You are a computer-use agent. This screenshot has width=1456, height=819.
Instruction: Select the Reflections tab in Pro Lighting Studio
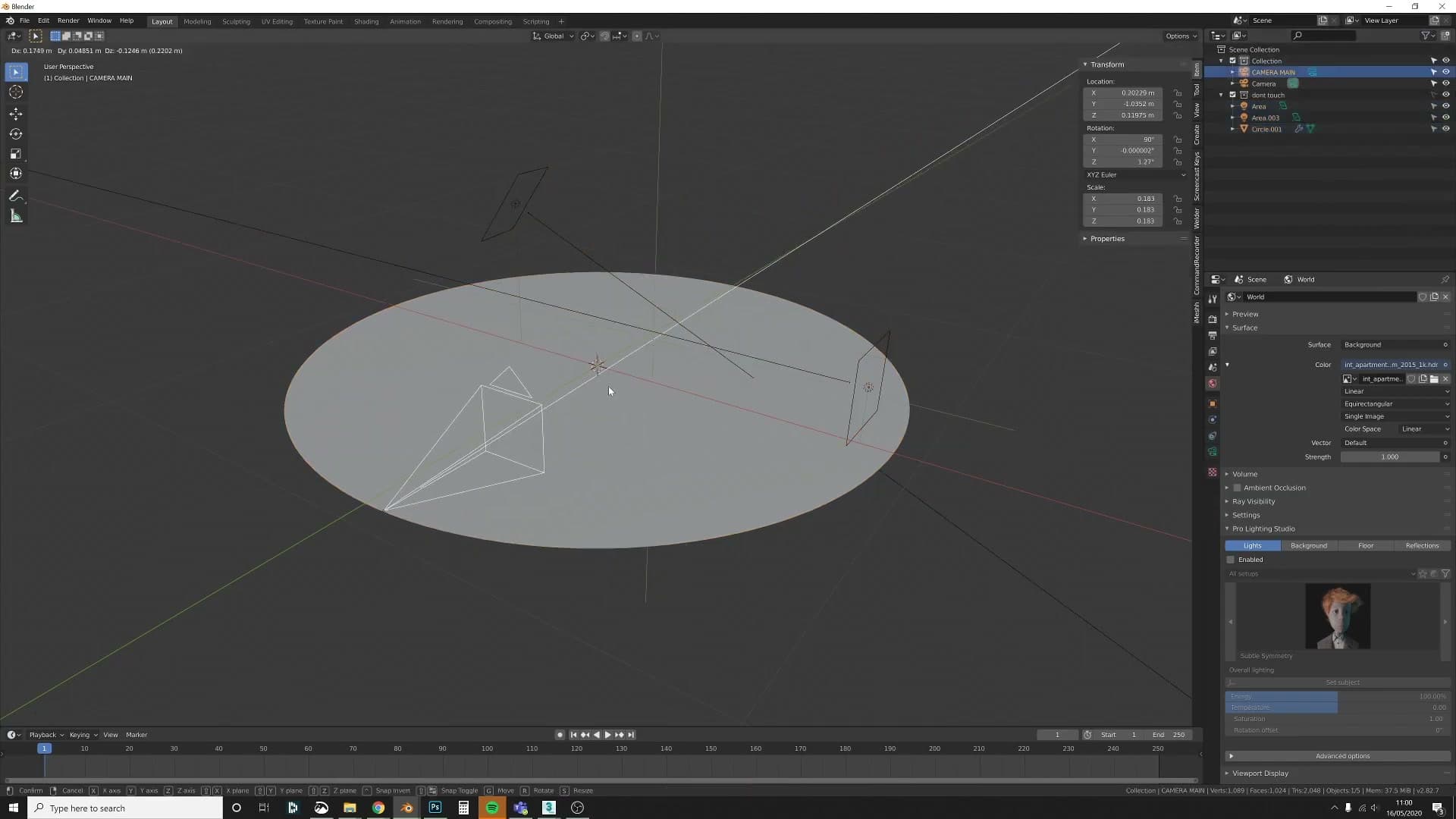point(1422,546)
